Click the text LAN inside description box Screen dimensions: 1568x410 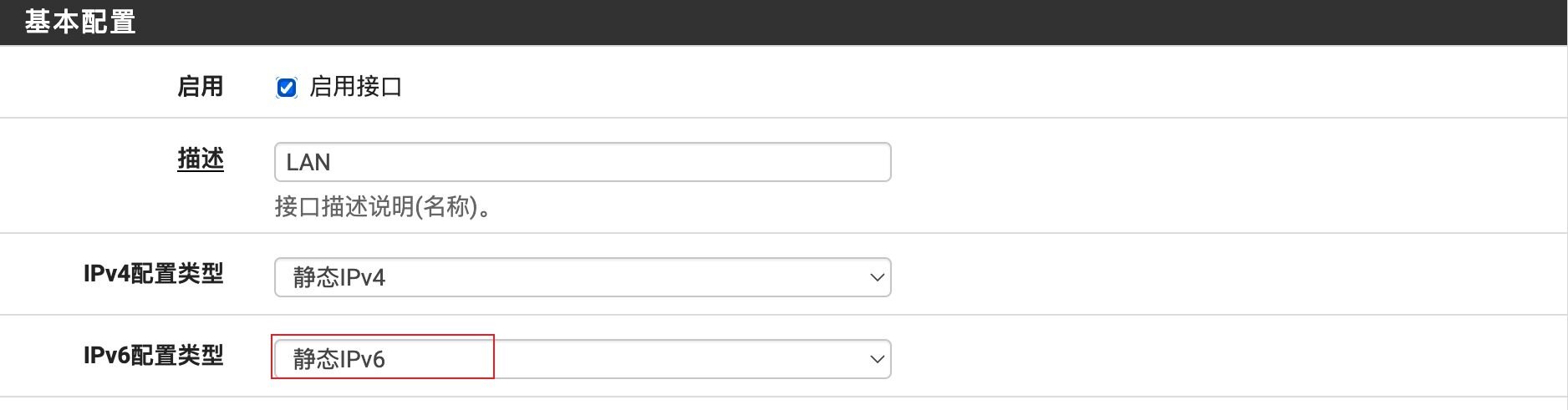[x=308, y=162]
